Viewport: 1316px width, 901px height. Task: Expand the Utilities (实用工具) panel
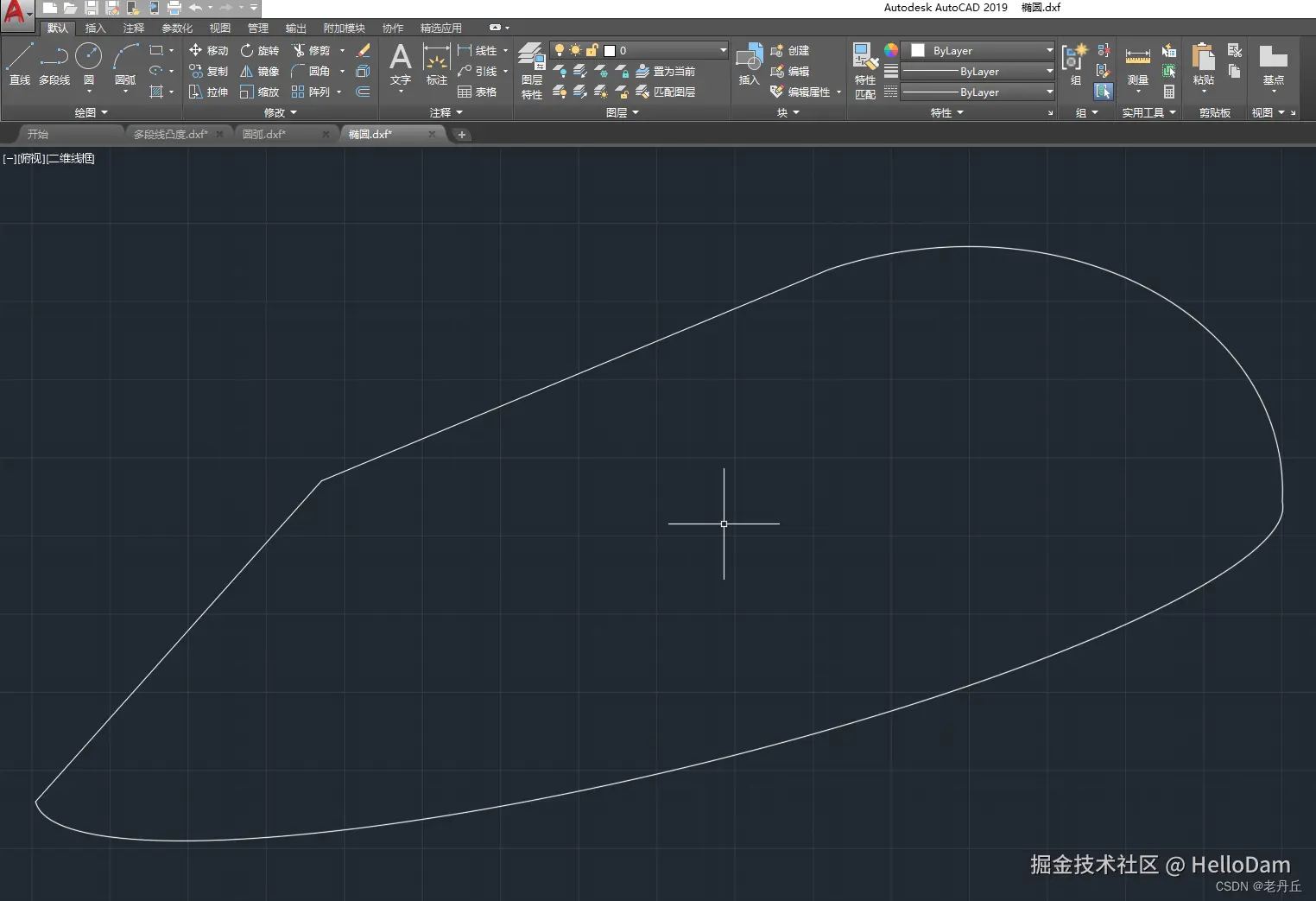(1148, 112)
